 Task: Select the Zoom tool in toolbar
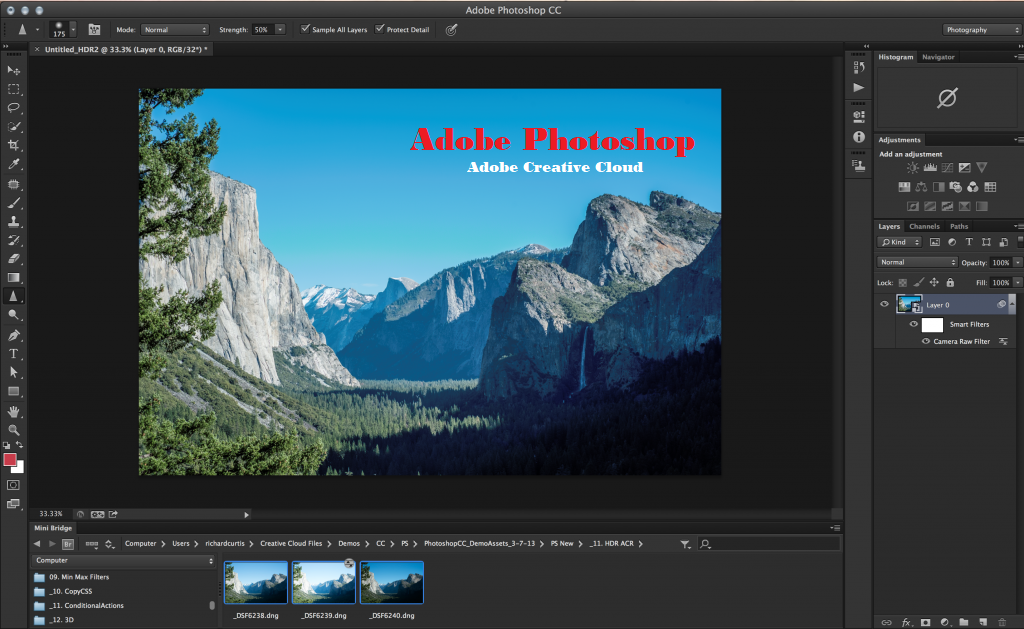13,430
